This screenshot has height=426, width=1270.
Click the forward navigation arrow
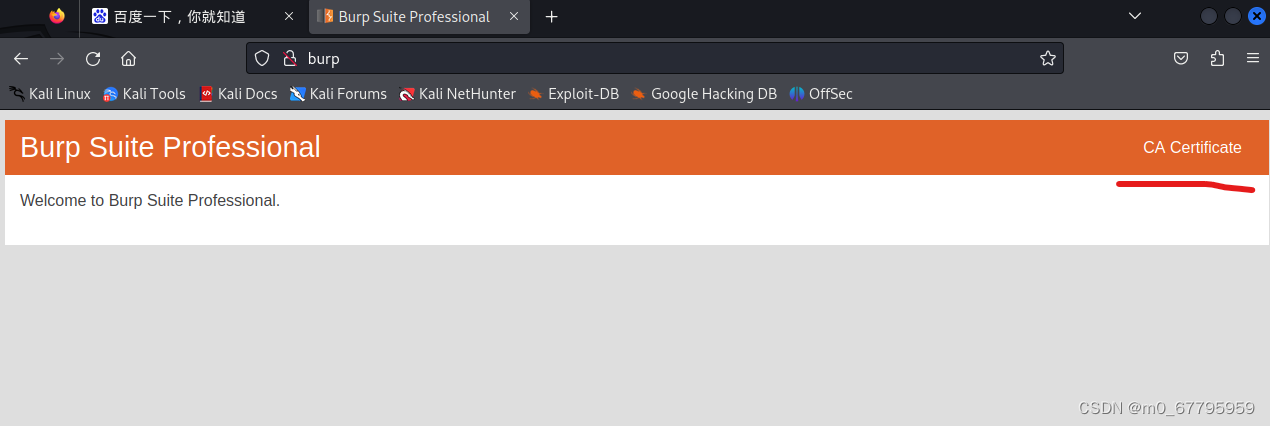(x=57, y=58)
